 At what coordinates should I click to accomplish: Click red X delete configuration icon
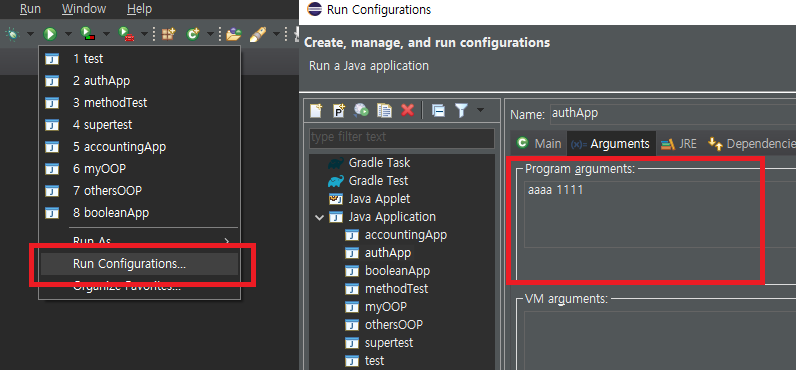pos(408,110)
